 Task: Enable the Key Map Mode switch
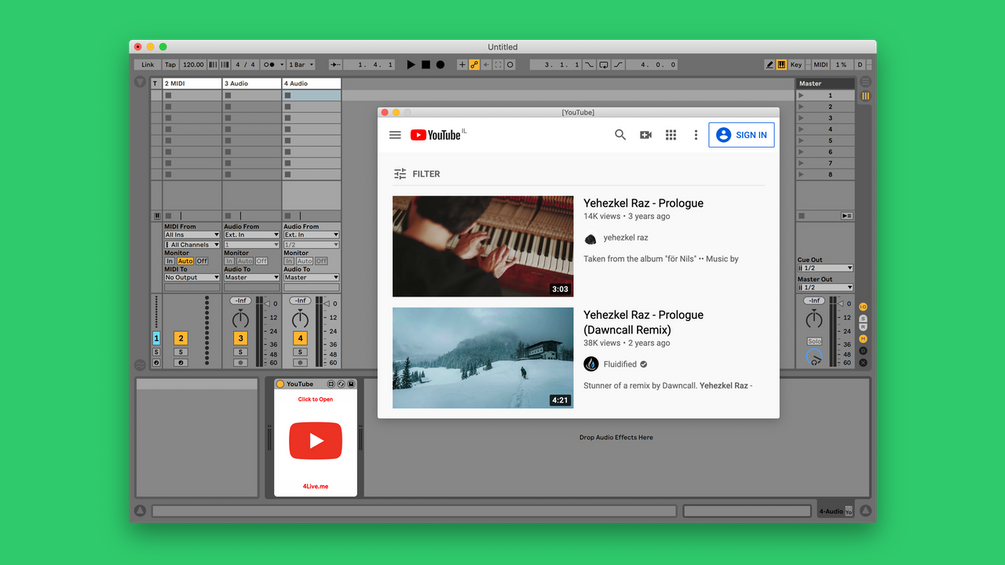(796, 65)
